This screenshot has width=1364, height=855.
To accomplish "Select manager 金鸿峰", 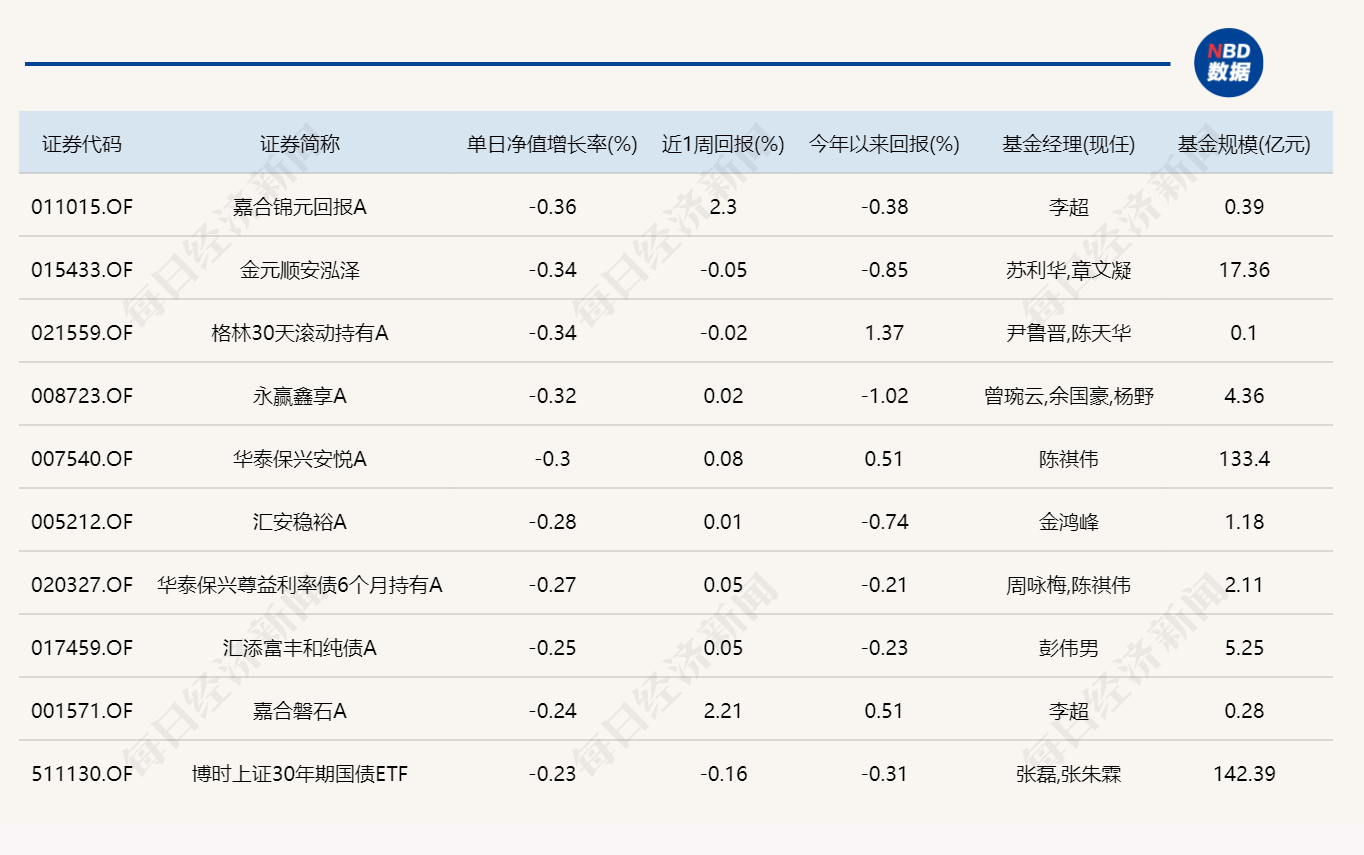I will click(1068, 522).
